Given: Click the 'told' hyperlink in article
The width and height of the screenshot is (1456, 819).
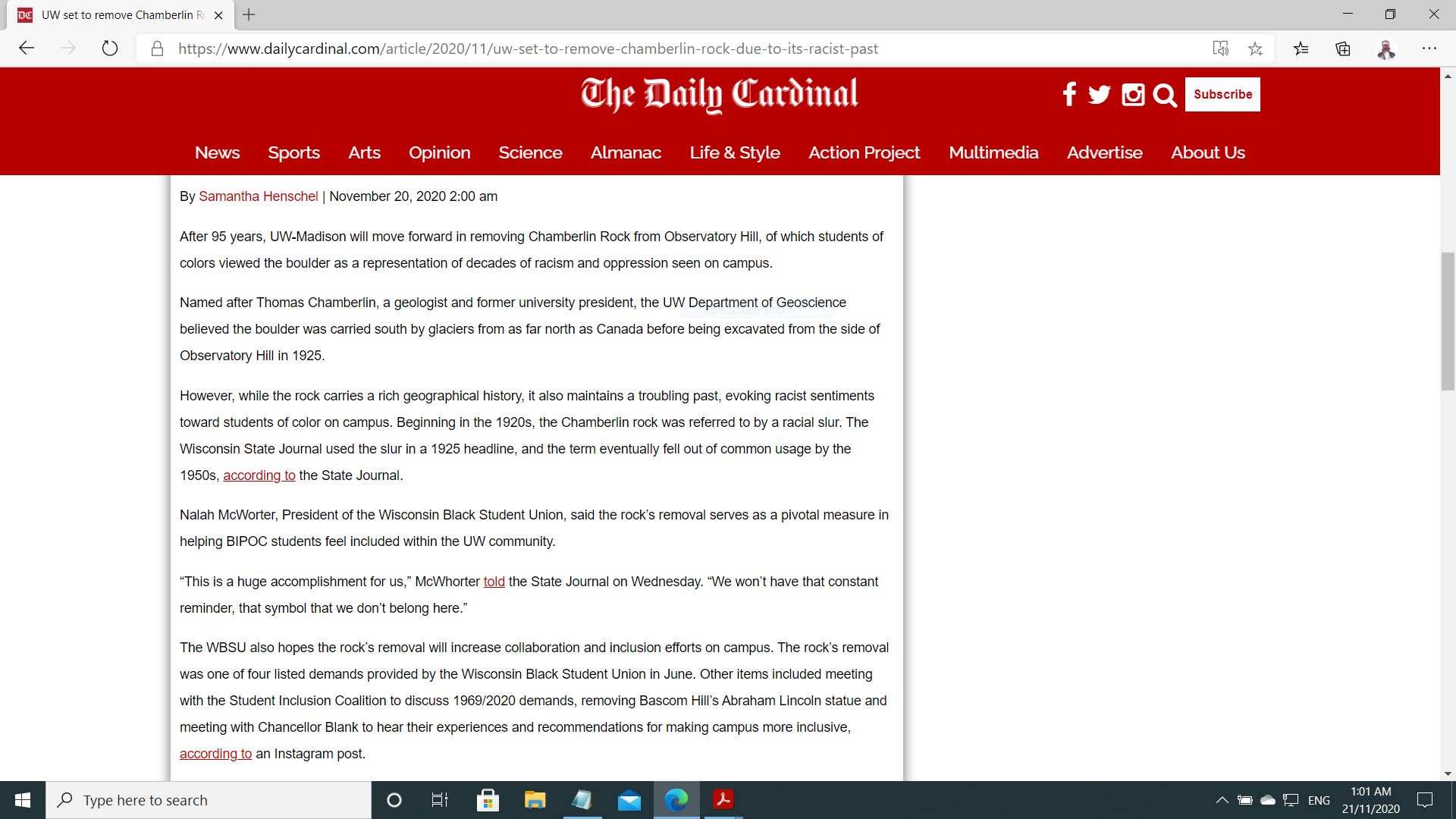Looking at the screenshot, I should [494, 582].
